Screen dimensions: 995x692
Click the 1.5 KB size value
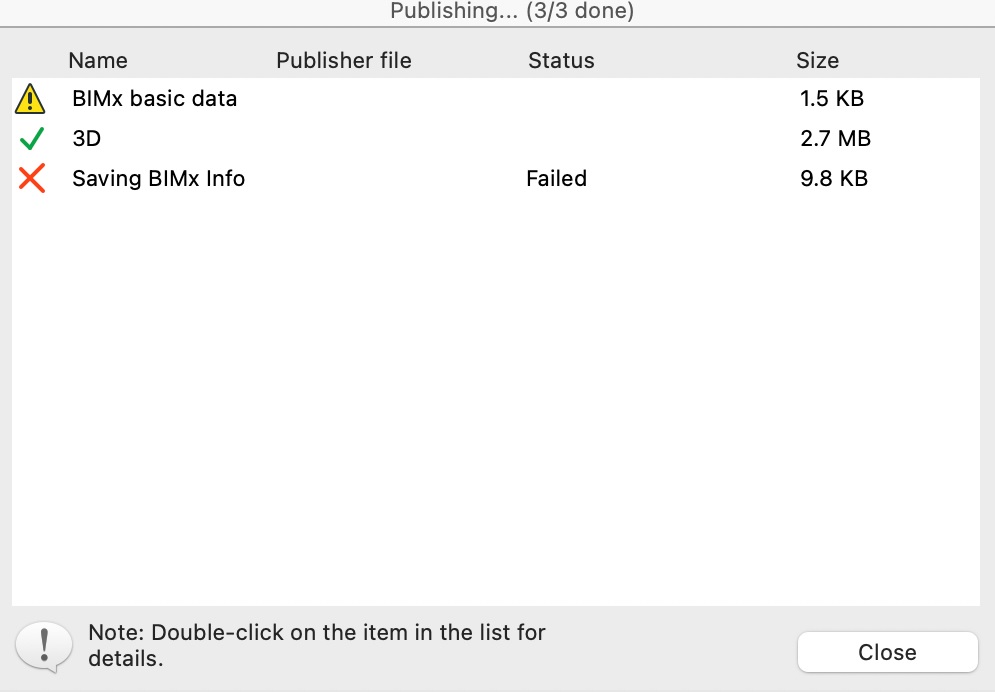click(x=832, y=98)
